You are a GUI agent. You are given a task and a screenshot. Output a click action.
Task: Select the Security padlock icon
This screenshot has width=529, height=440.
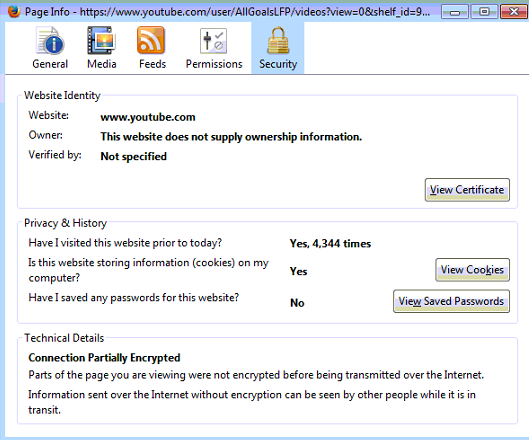click(x=278, y=41)
